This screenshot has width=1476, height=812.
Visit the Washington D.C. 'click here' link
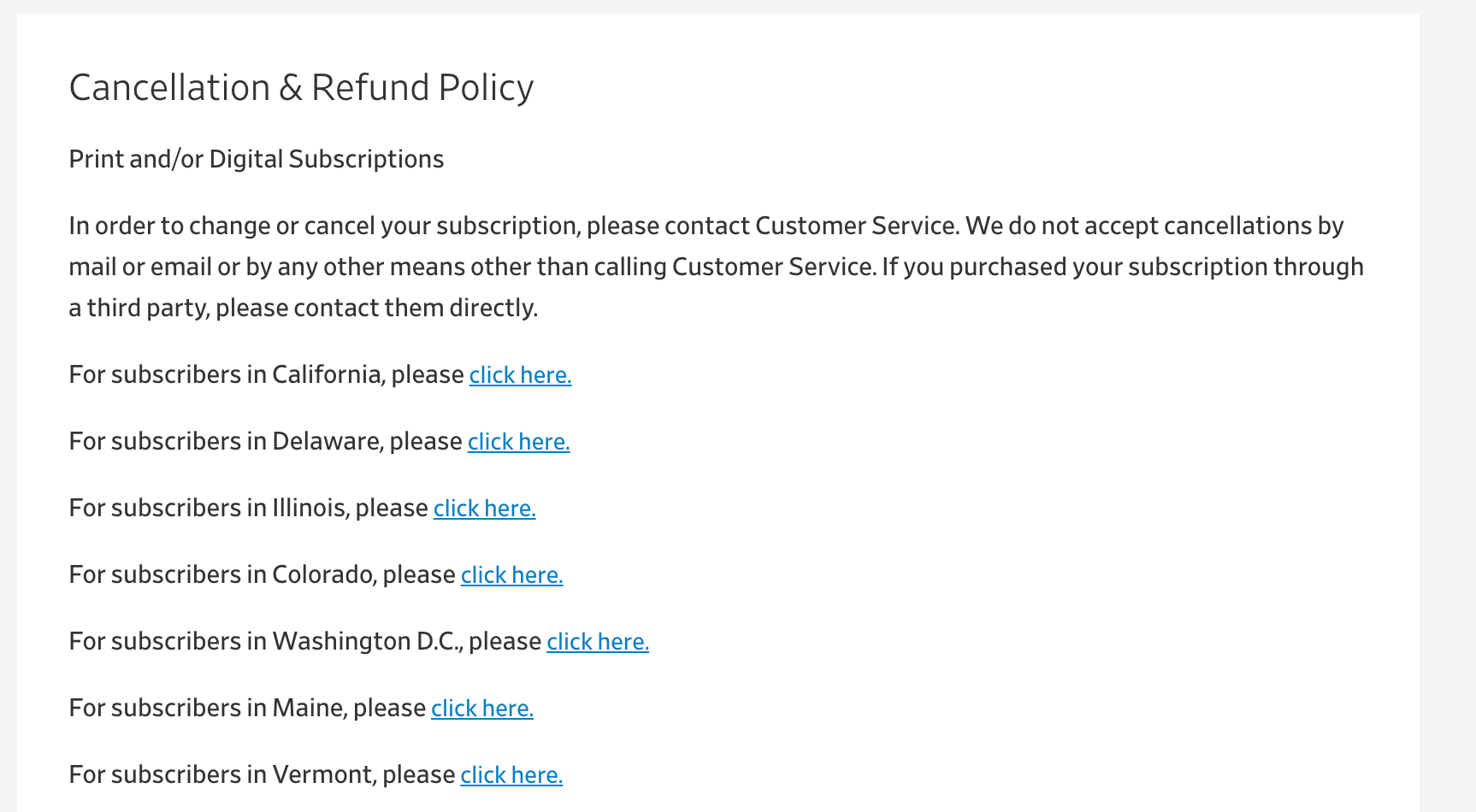598,642
